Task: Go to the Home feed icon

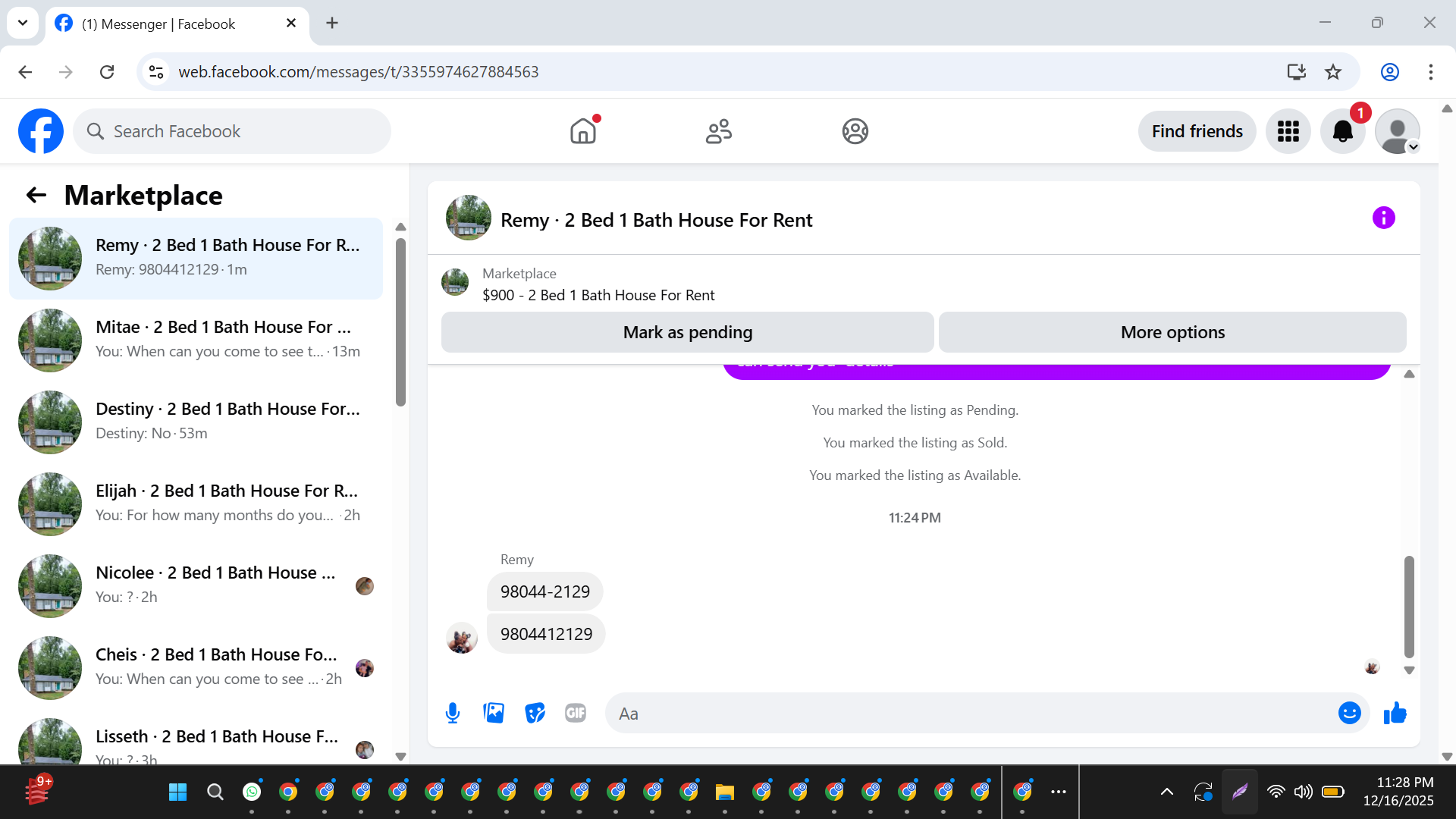Action: (583, 131)
